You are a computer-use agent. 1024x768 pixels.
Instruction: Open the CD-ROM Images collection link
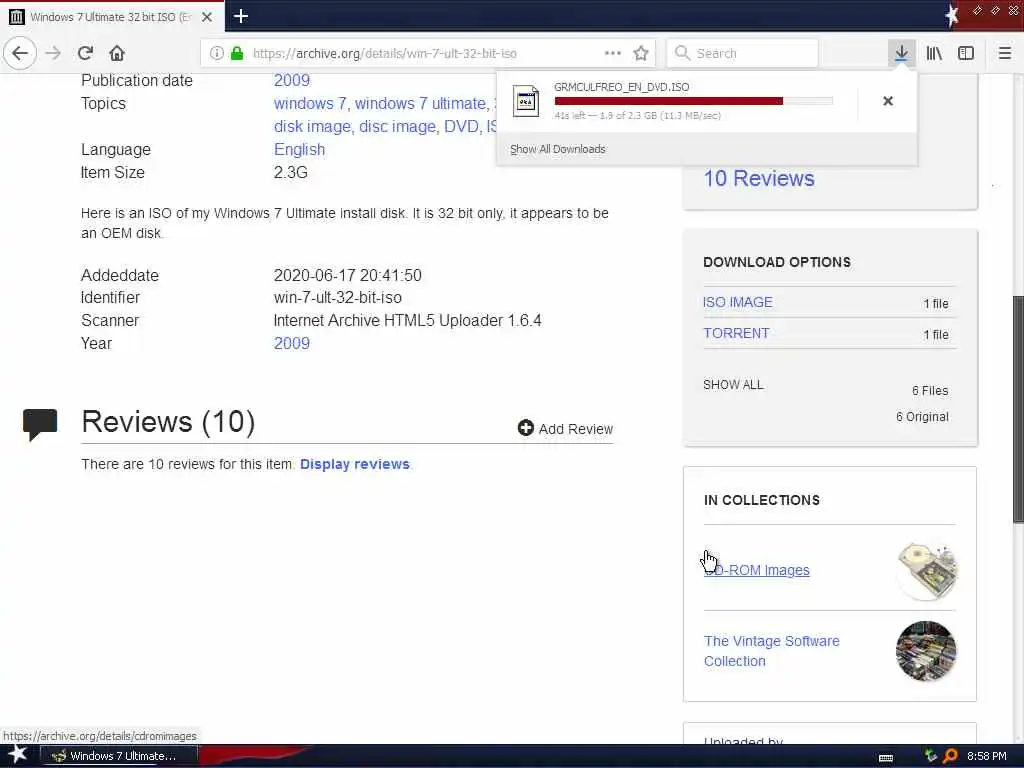[756, 570]
